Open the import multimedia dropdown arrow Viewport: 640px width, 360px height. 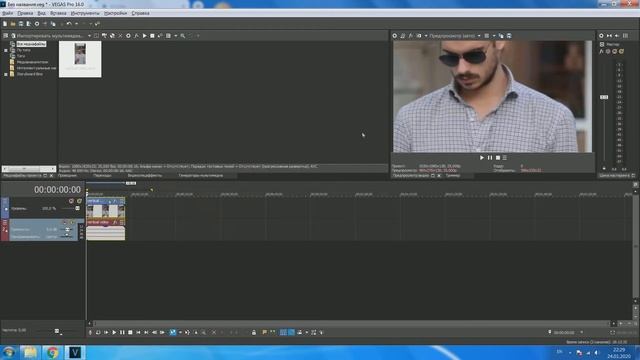pyautogui.click(x=89, y=36)
